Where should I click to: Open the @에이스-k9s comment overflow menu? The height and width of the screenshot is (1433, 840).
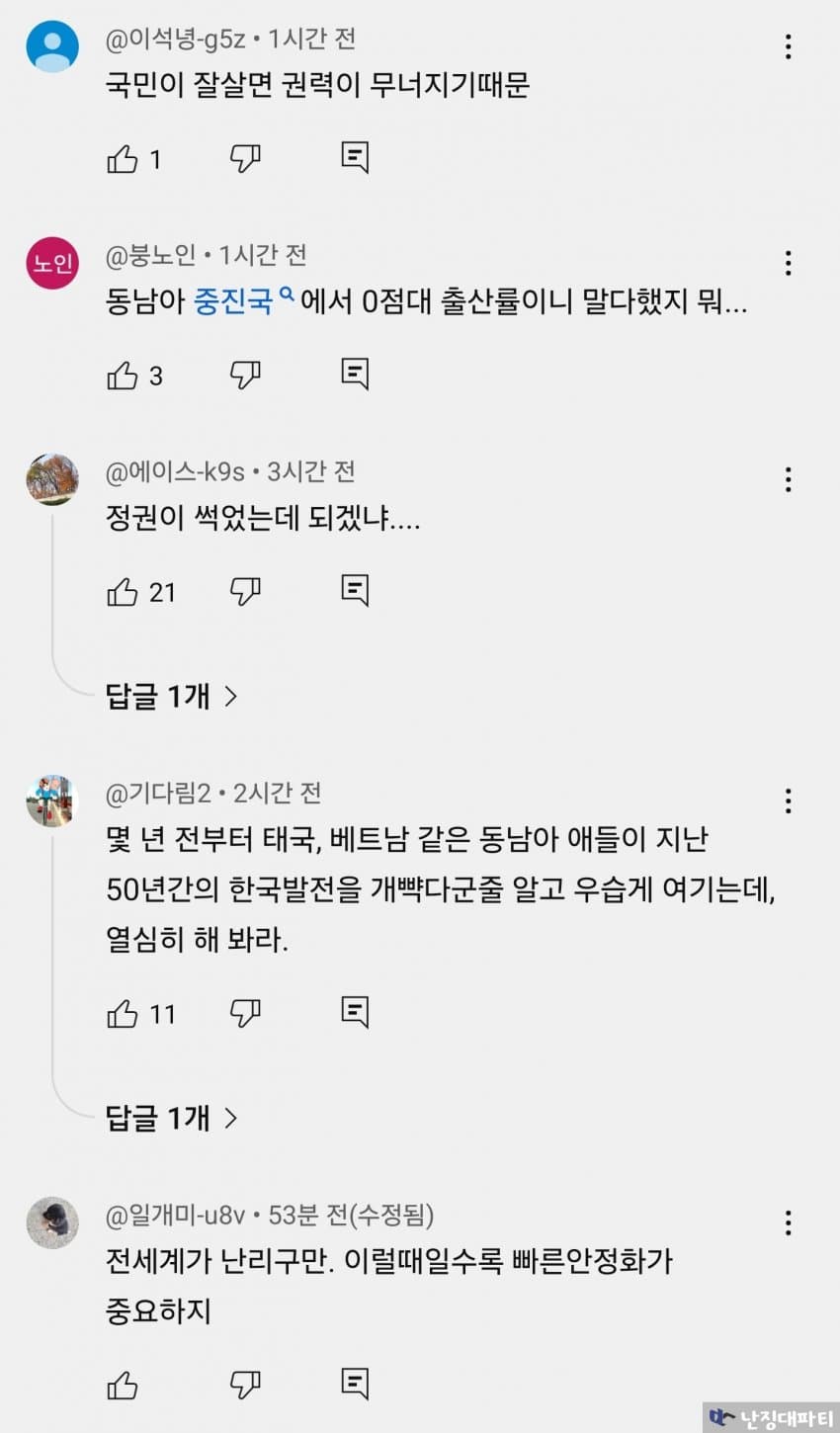pos(788,479)
